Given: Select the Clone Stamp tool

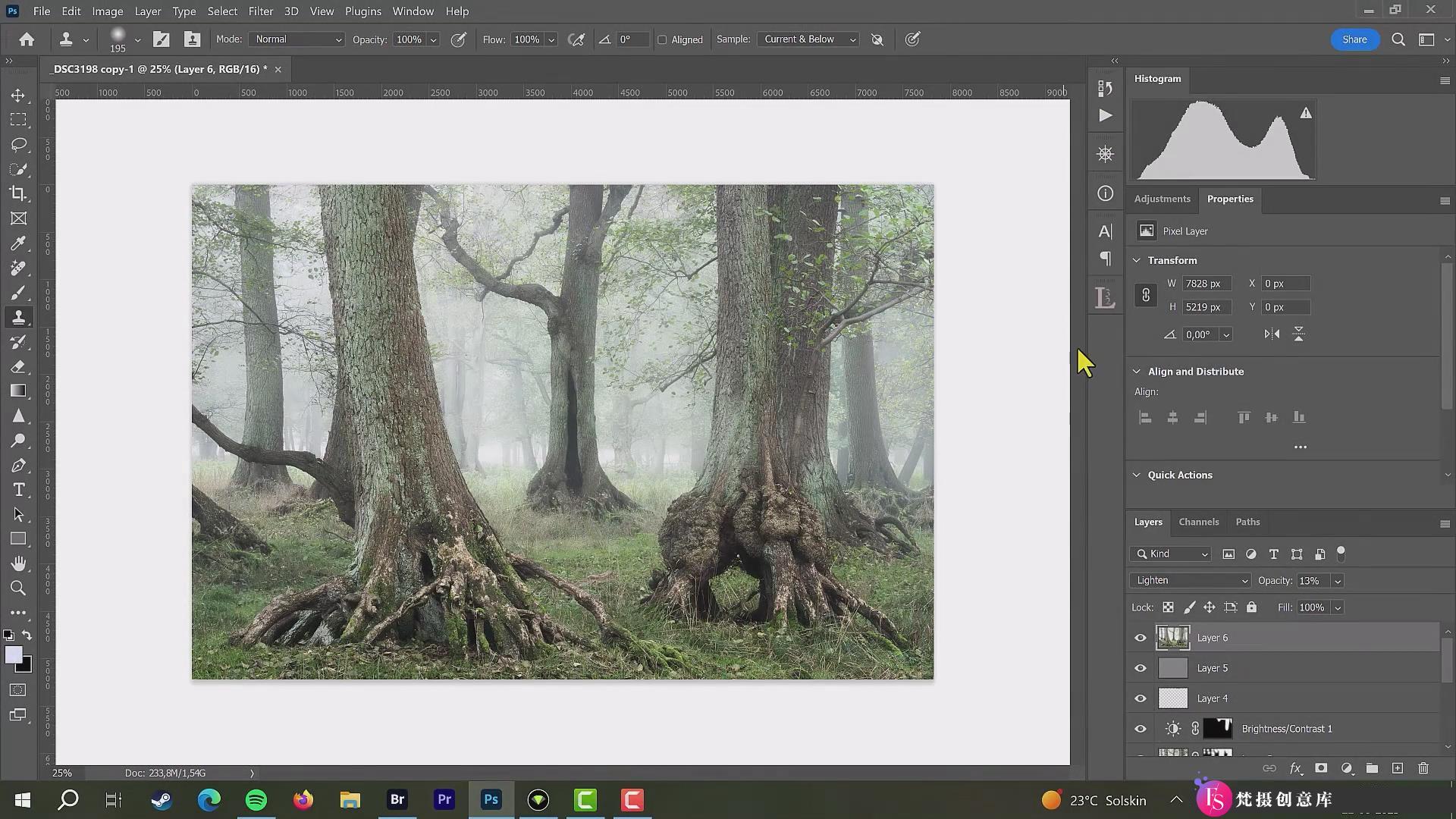Looking at the screenshot, I should pyautogui.click(x=18, y=317).
